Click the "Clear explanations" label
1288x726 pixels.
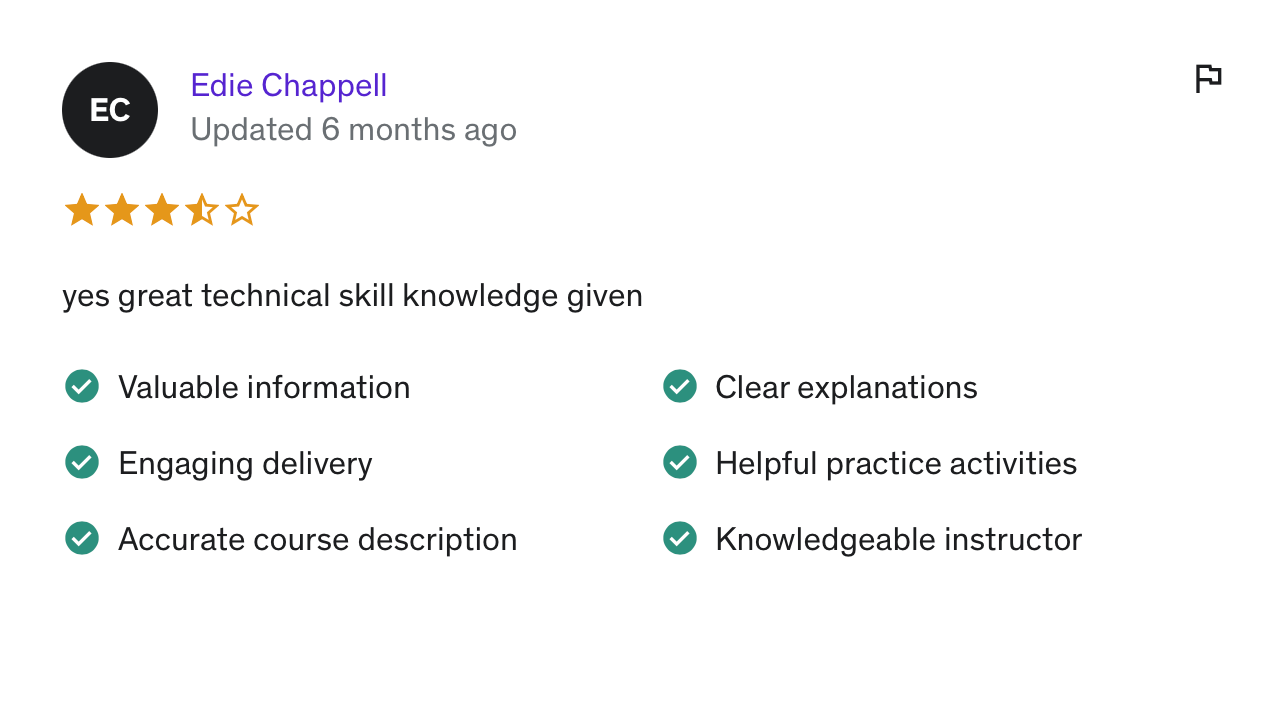point(846,388)
